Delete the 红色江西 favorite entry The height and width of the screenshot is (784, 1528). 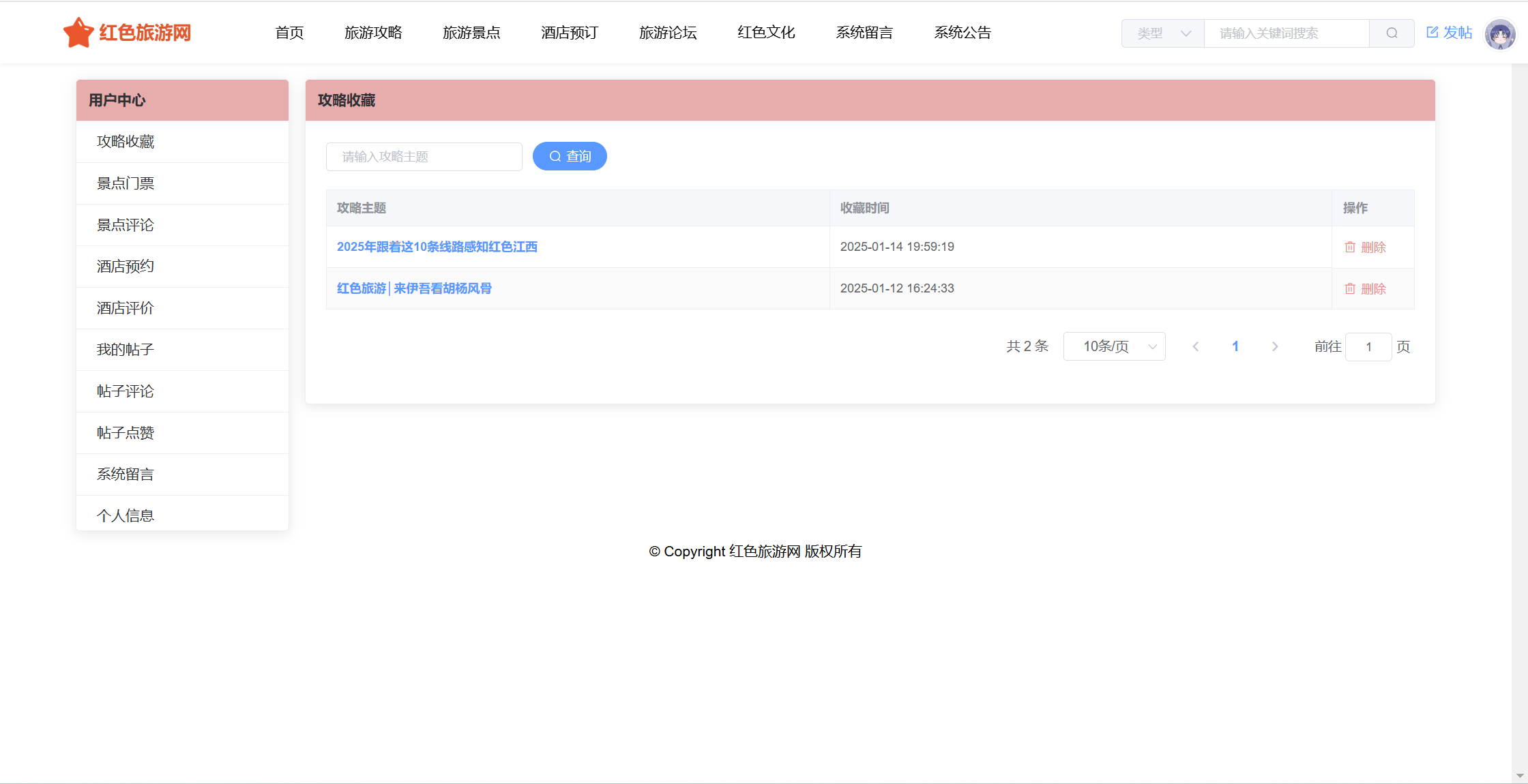1365,247
